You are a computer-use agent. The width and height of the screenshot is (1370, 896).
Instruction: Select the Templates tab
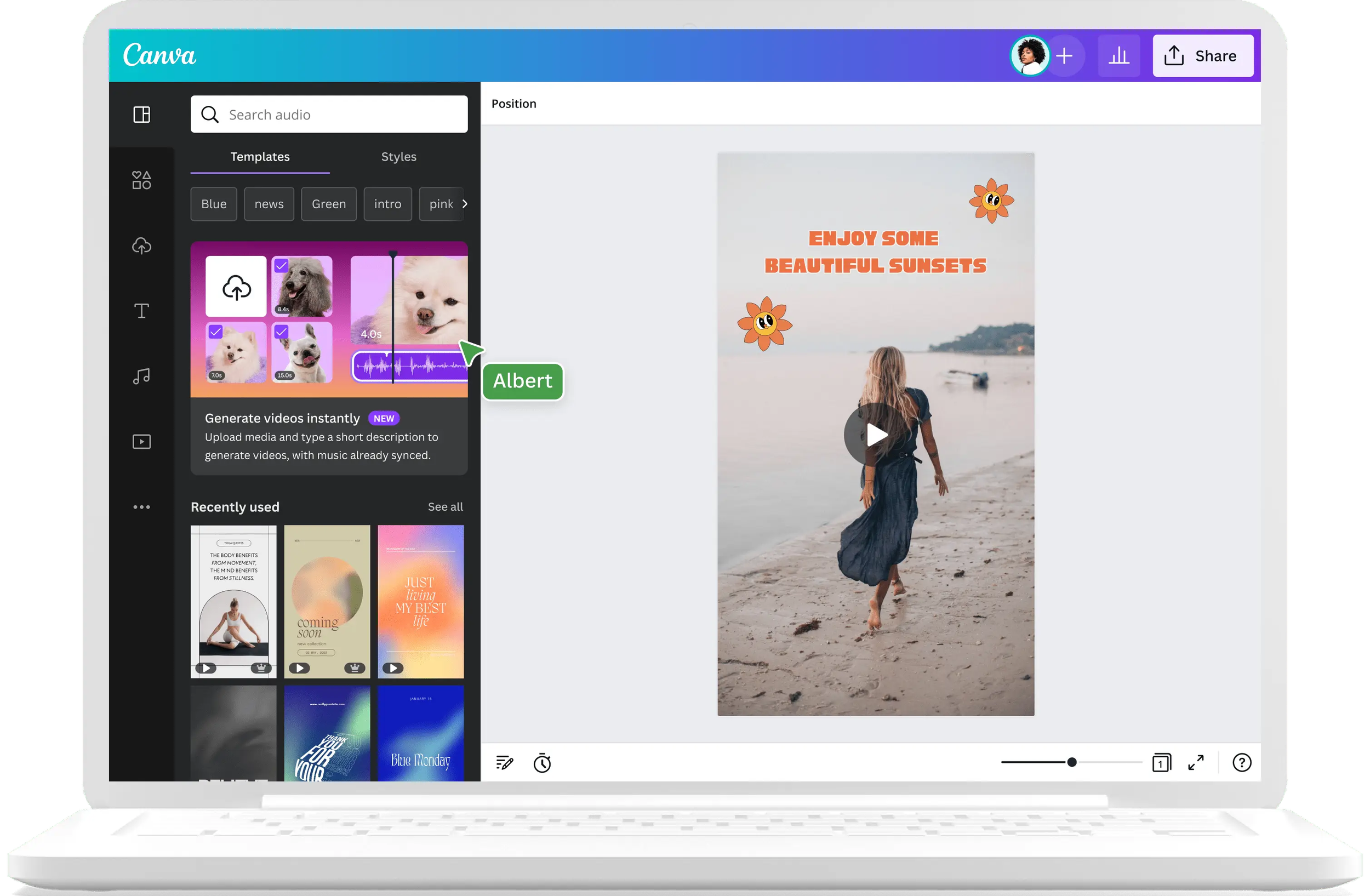coord(260,157)
